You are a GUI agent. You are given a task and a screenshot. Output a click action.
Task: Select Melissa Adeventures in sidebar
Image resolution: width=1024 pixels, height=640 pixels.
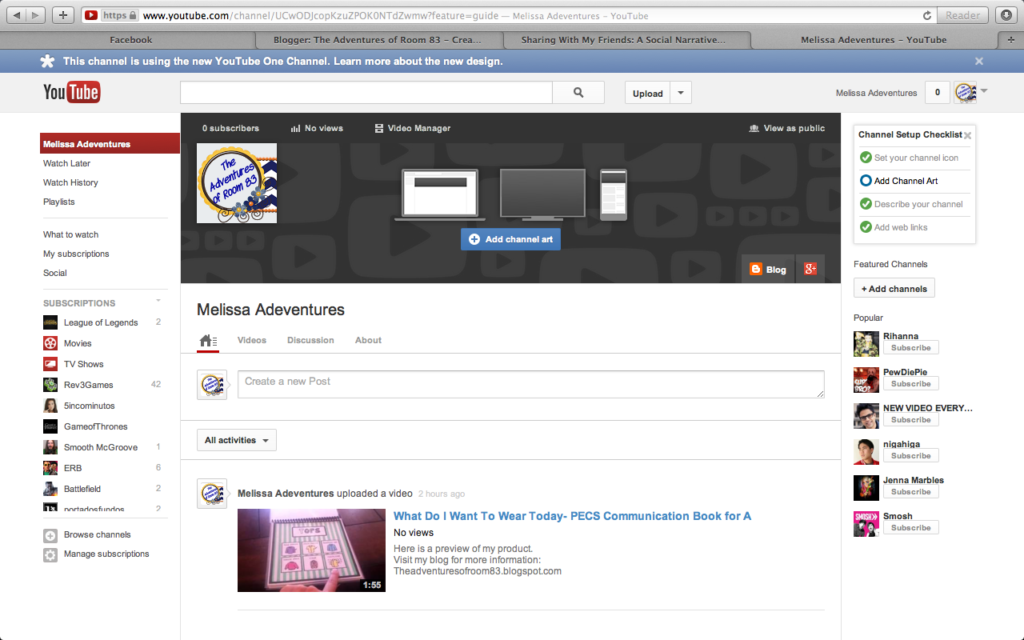(110, 144)
